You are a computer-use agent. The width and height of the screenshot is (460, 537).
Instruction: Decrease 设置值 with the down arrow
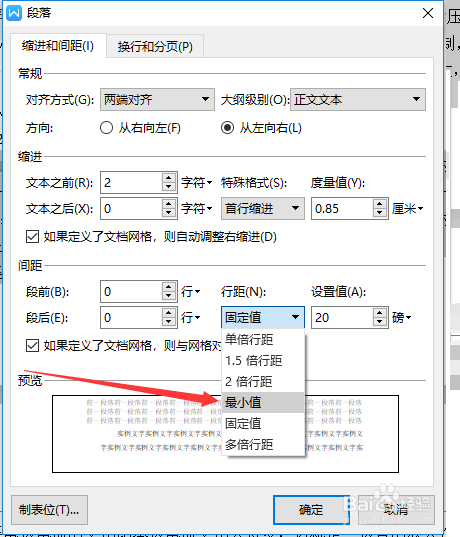tap(380, 322)
